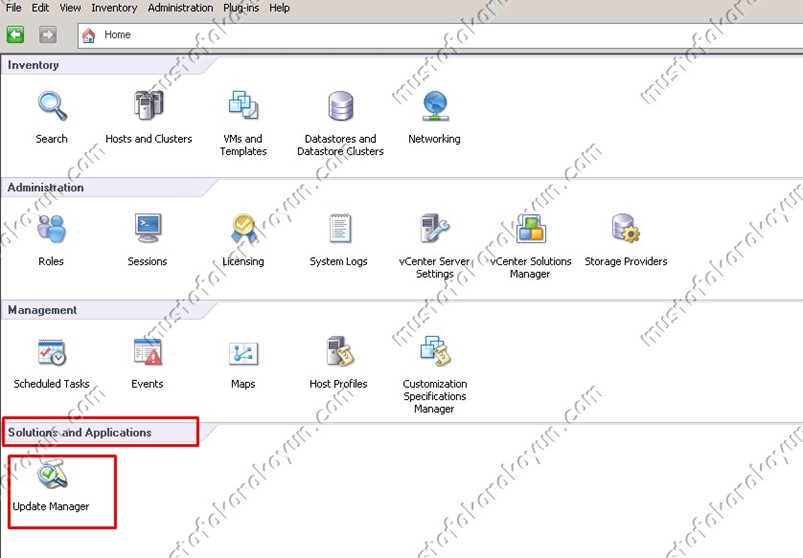
Task: Click the 'Licensing' label text
Action: pyautogui.click(x=243, y=261)
